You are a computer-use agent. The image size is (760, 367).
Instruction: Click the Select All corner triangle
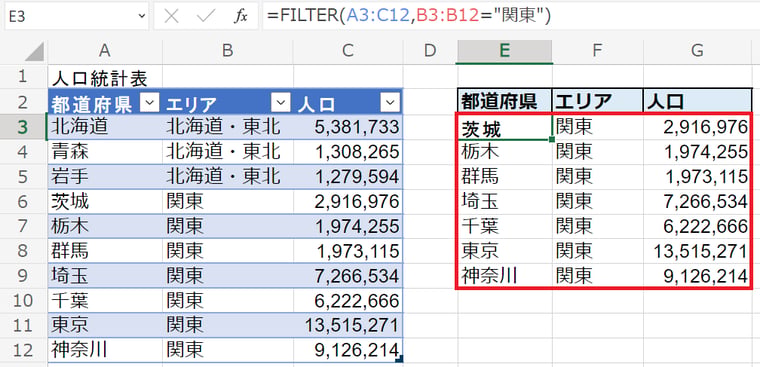pos(34,51)
